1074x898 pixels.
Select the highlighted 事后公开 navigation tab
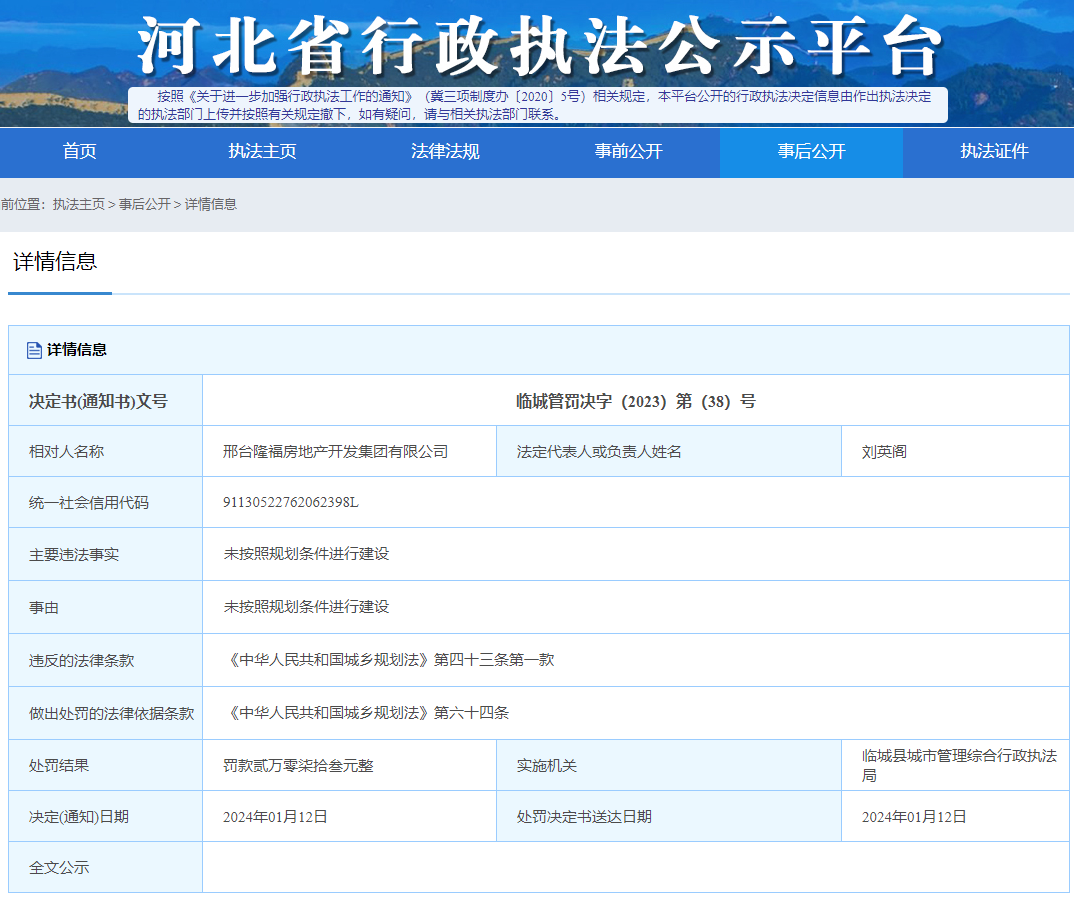pyautogui.click(x=811, y=152)
